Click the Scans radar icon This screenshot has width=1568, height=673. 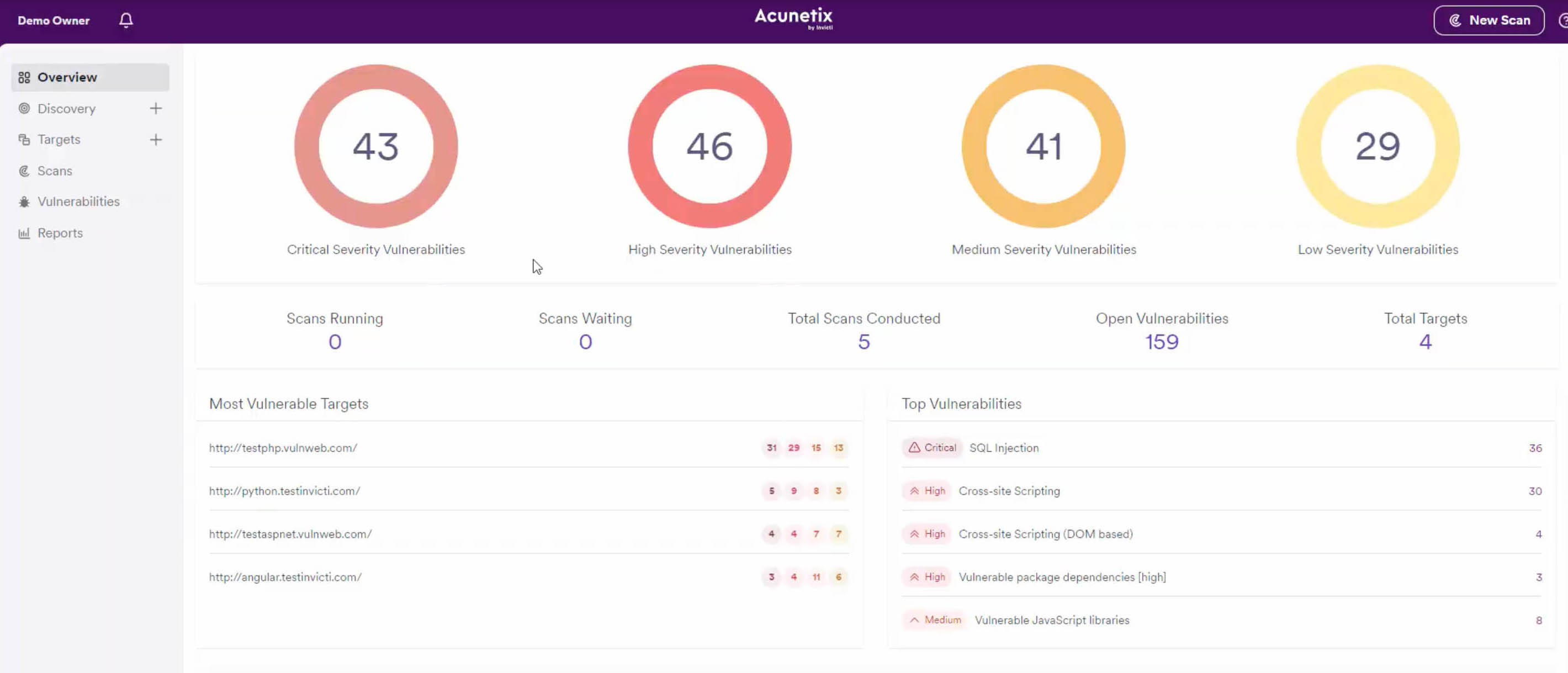(x=24, y=171)
